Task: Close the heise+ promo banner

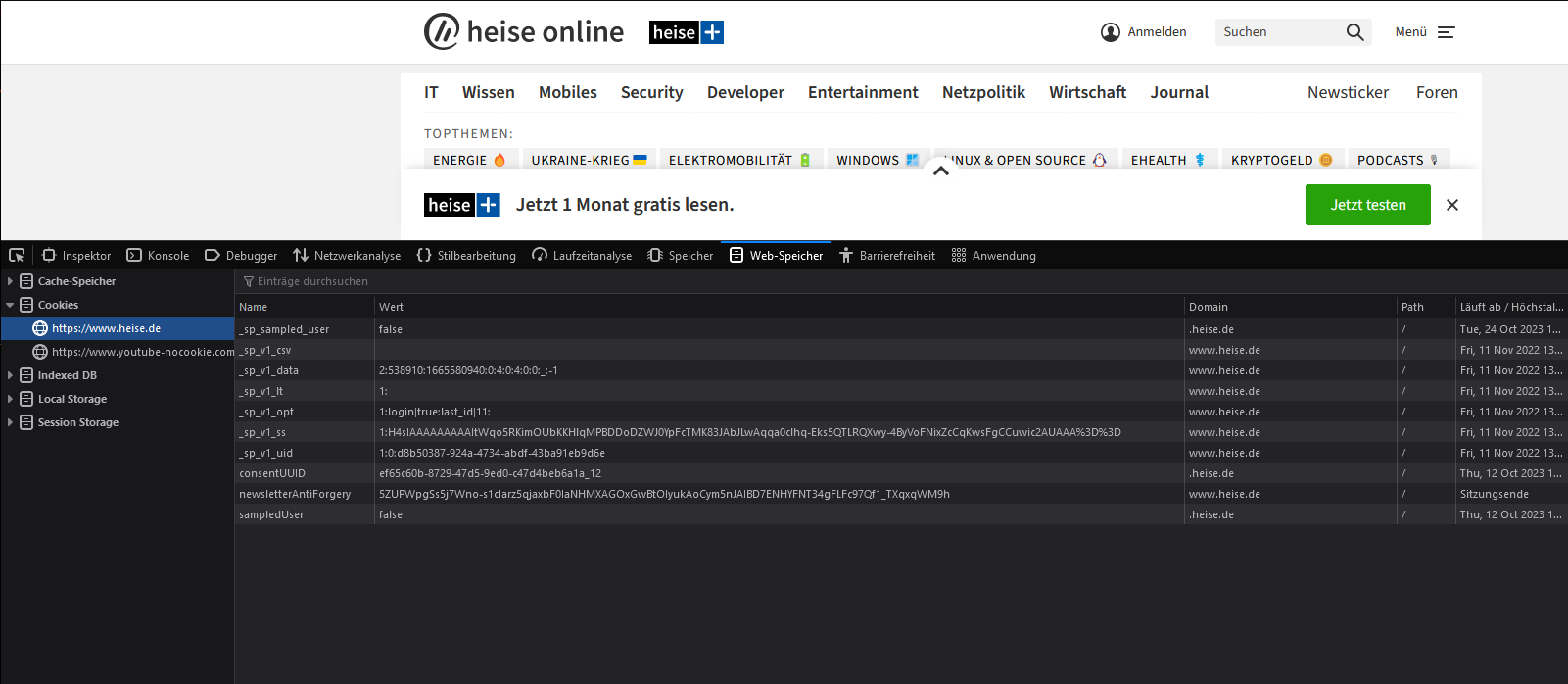Action: (x=1452, y=205)
